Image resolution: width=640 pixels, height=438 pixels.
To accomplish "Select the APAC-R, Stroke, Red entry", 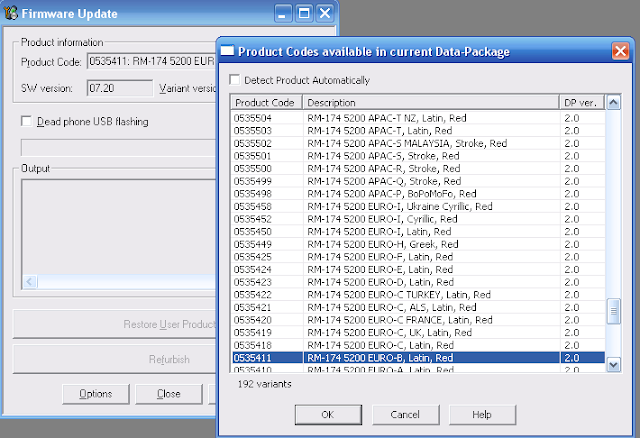I will click(418, 169).
